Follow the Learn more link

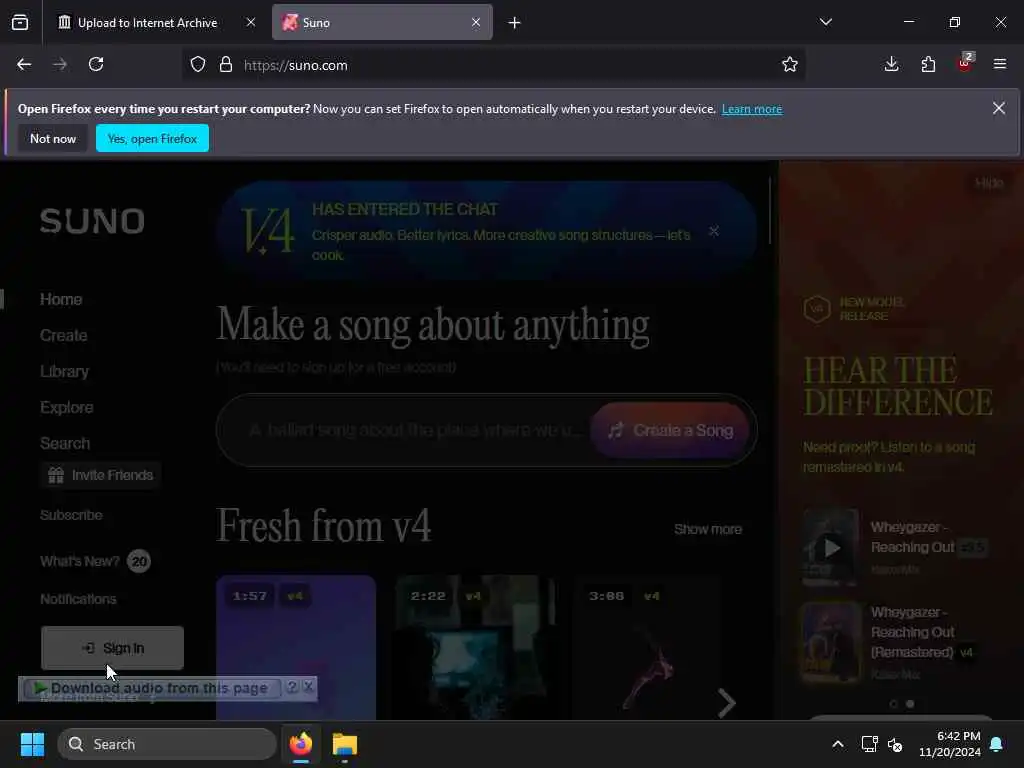(x=752, y=109)
